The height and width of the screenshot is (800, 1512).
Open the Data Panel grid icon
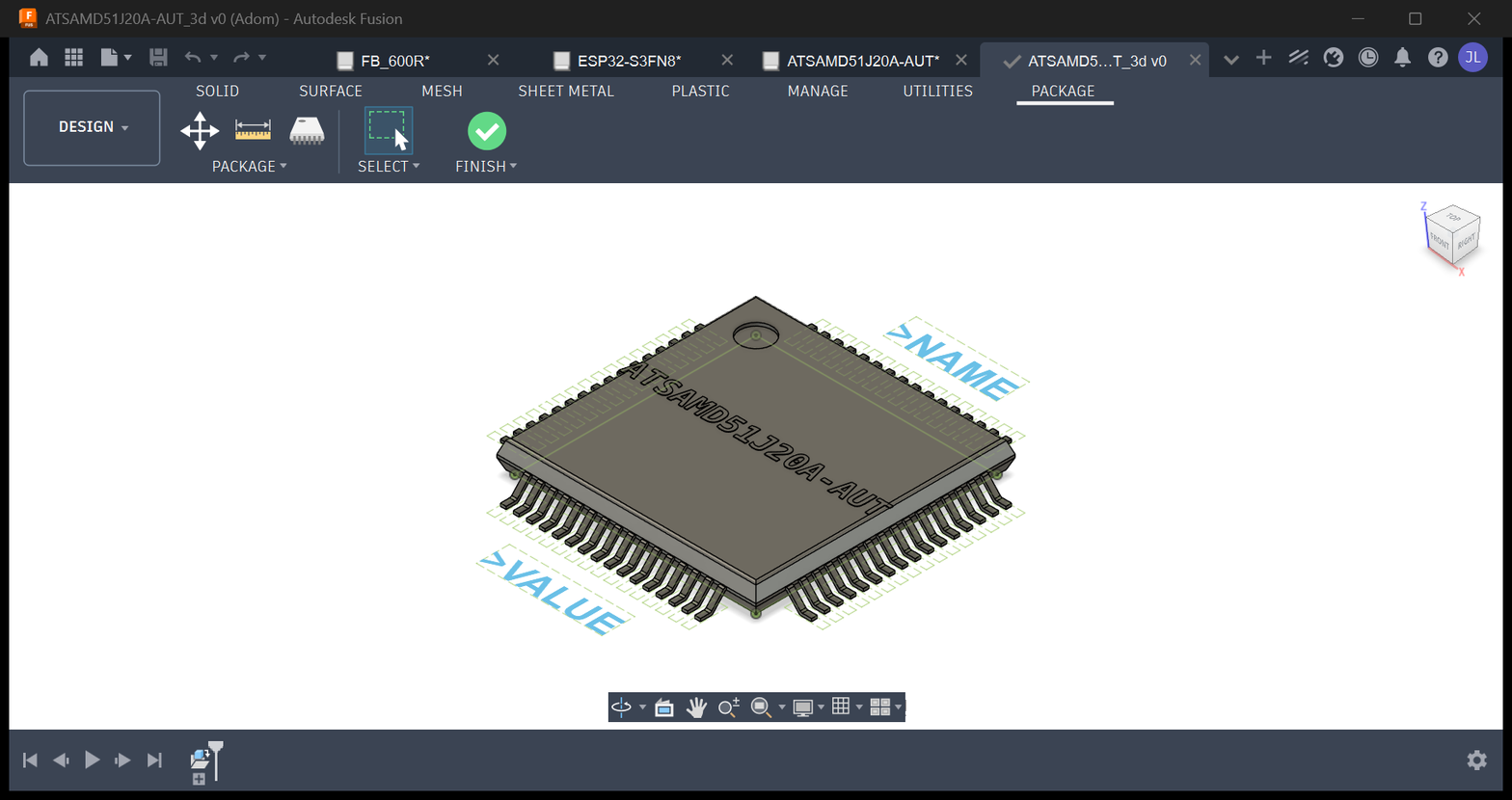pos(74,58)
